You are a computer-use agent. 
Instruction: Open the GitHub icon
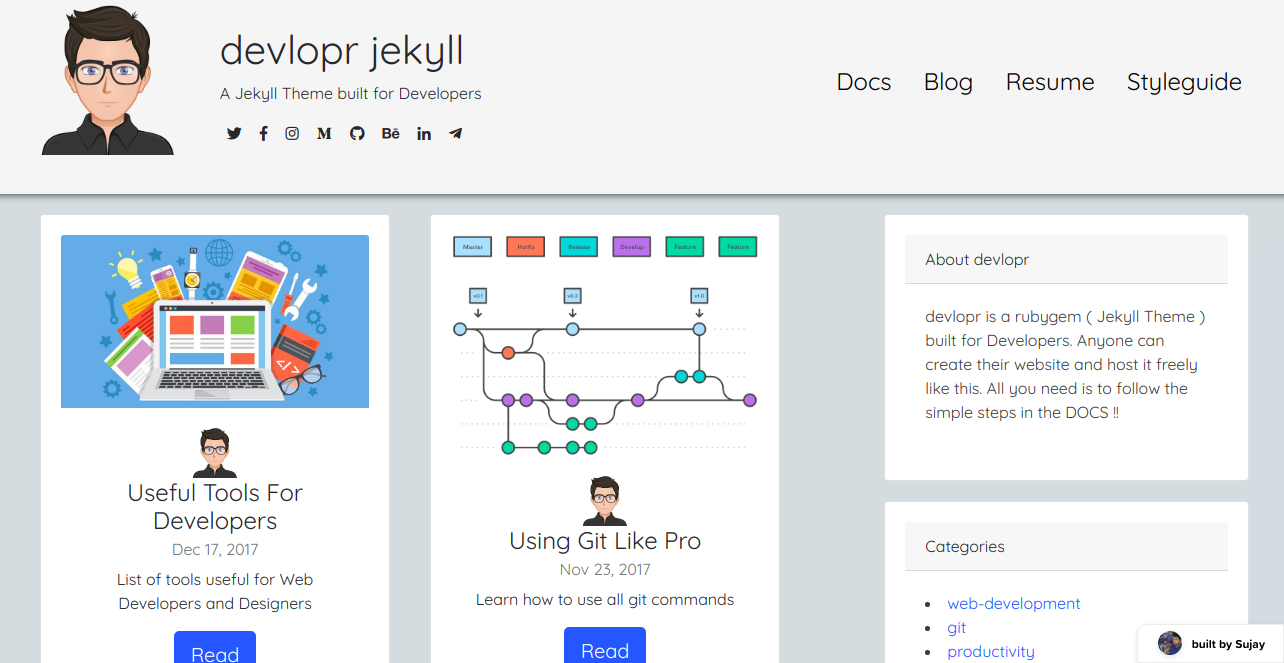(356, 133)
